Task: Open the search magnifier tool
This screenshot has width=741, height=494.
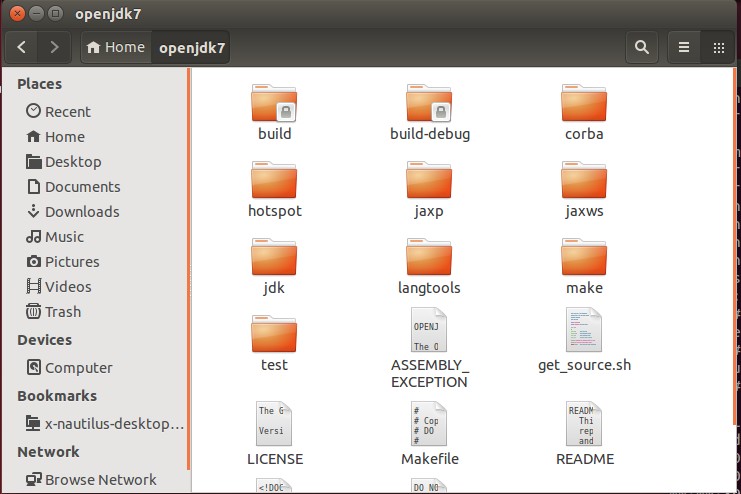Action: [x=641, y=47]
